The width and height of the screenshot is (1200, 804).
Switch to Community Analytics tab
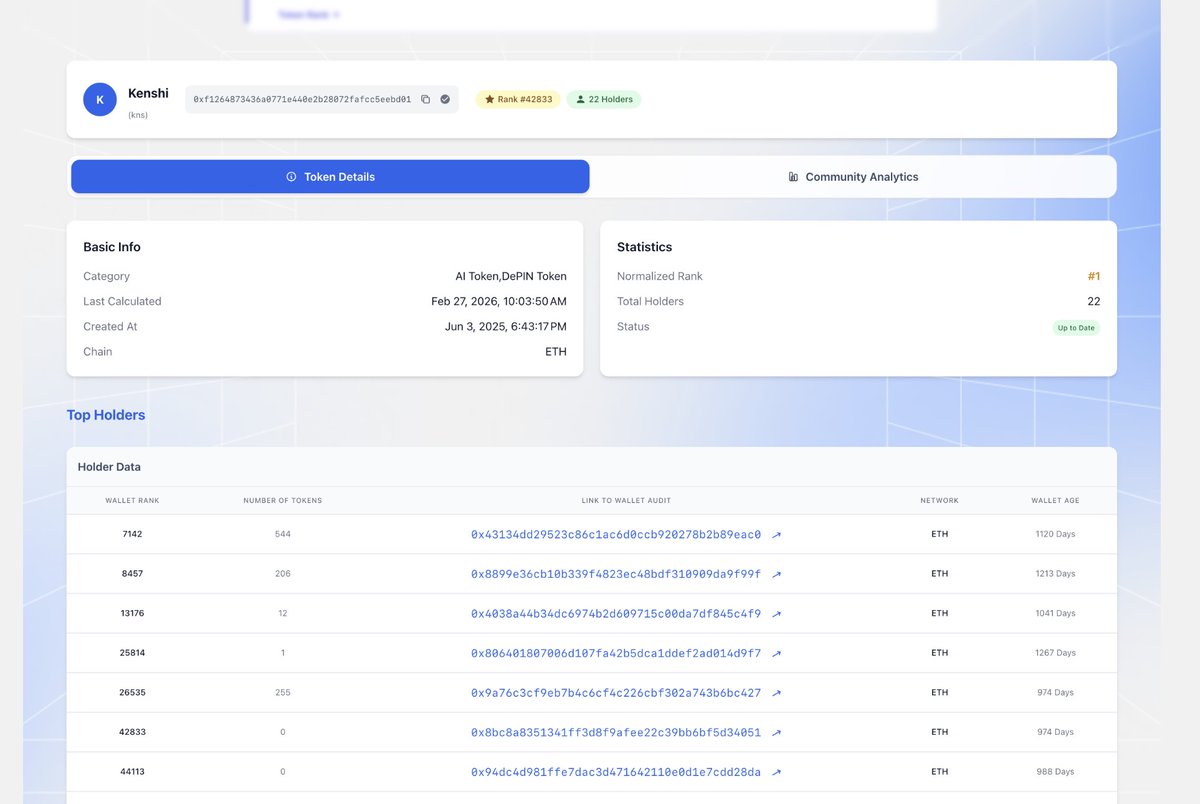point(853,177)
